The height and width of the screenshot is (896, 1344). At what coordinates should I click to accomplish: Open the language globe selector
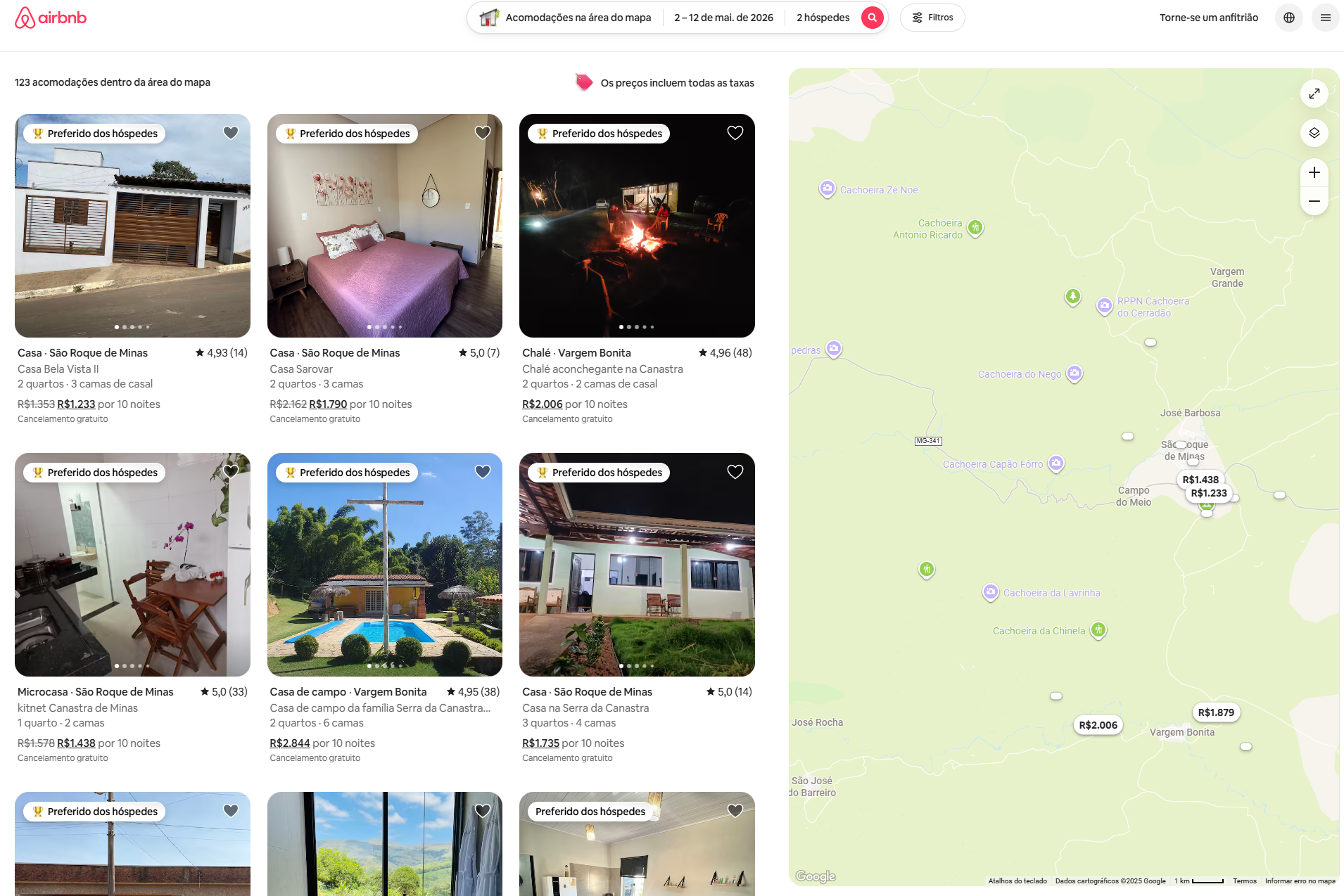(x=1288, y=18)
